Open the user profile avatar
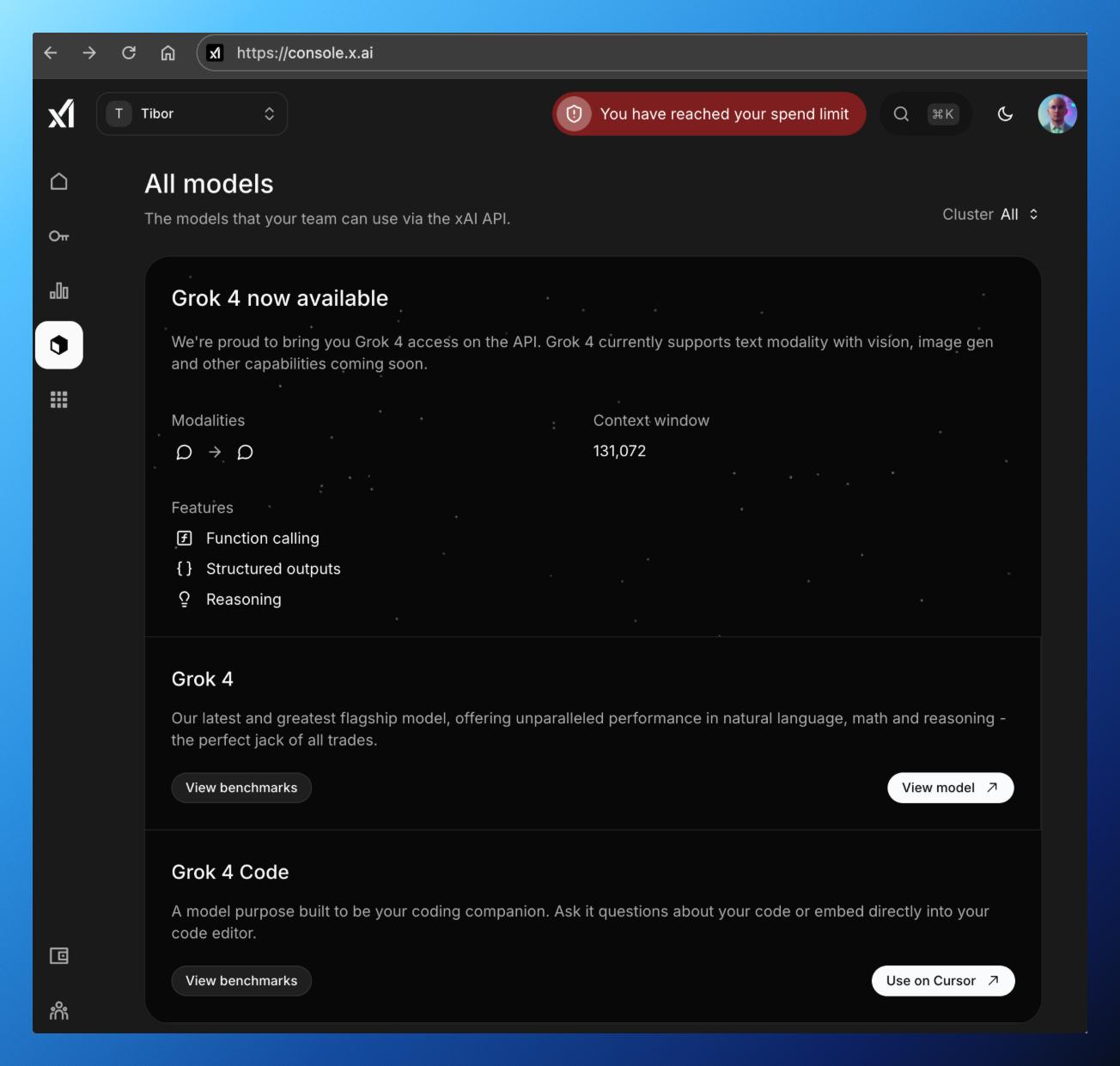Screen dimensions: 1120x1066 coord(1056,113)
